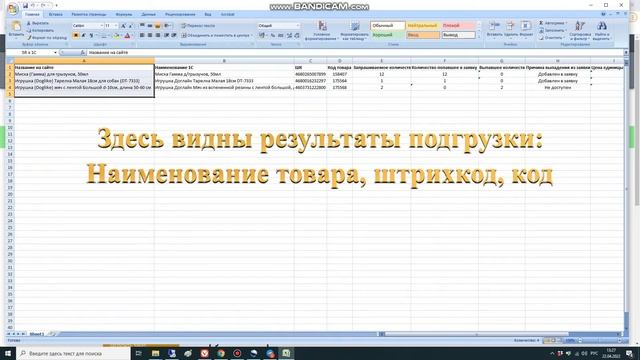The height and width of the screenshot is (360, 640).
Task: Decrease cell indent
Action: click(x=167, y=36)
